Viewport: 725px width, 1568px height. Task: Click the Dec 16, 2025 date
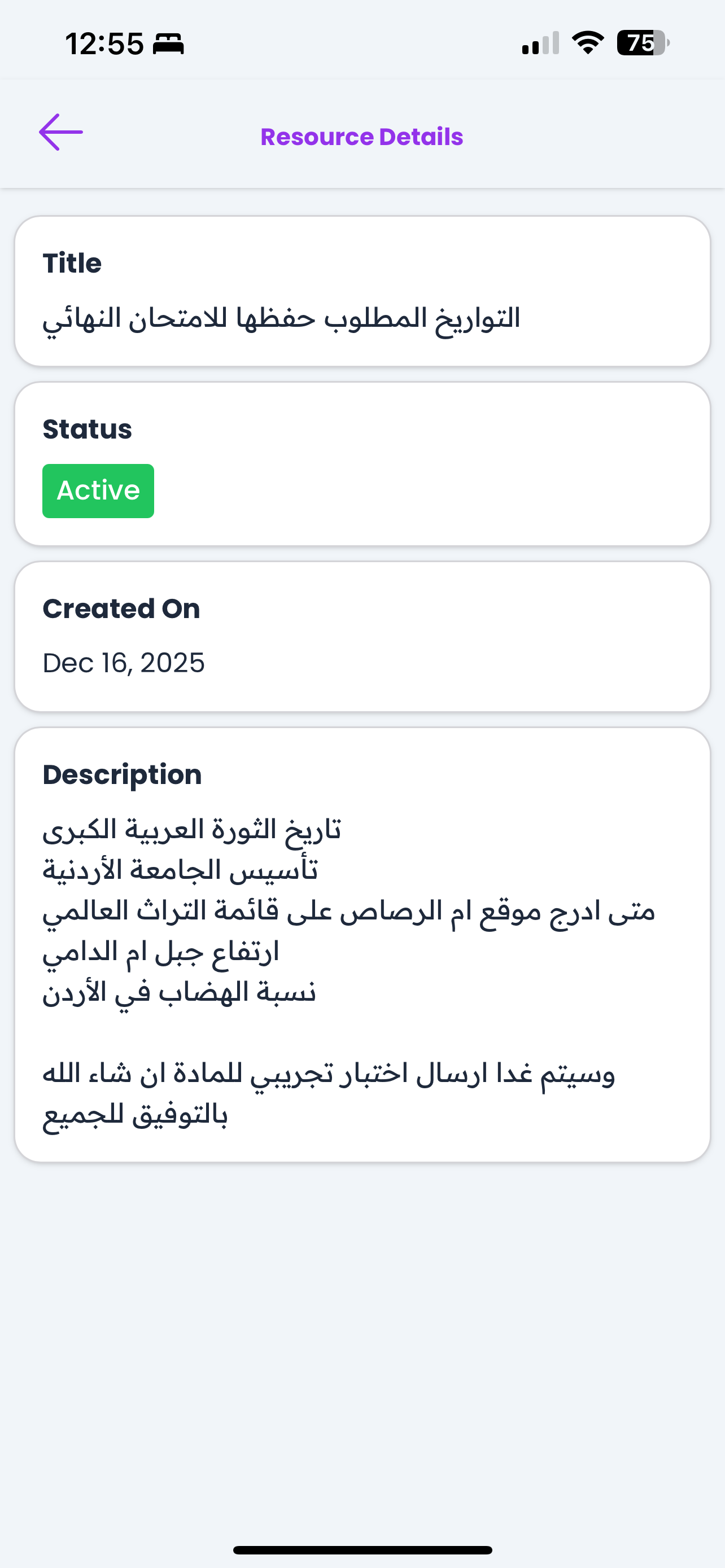pos(124,663)
